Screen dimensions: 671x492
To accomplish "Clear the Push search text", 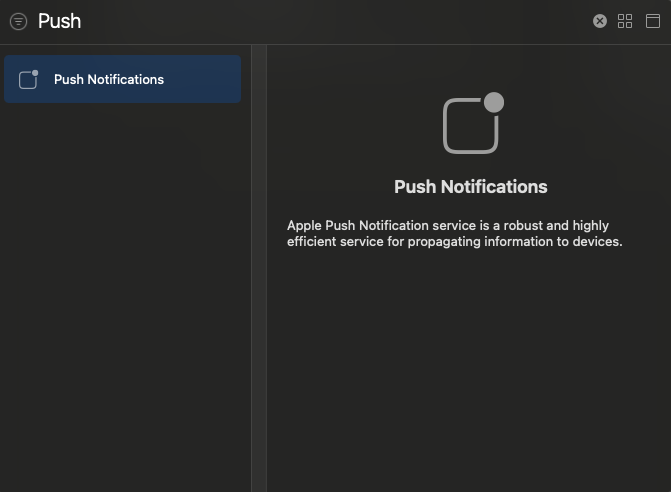I will pos(600,21).
